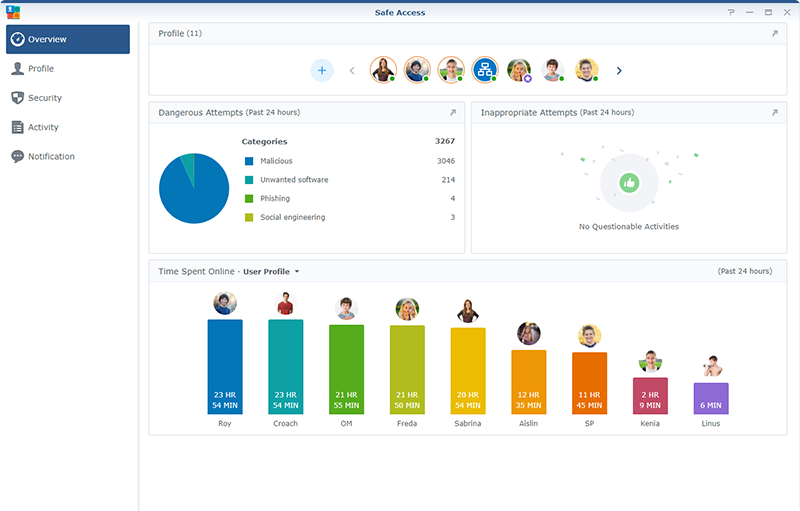Image resolution: width=800 pixels, height=511 pixels.
Task: Click the Malicious blue legend swatch
Action: point(249,161)
